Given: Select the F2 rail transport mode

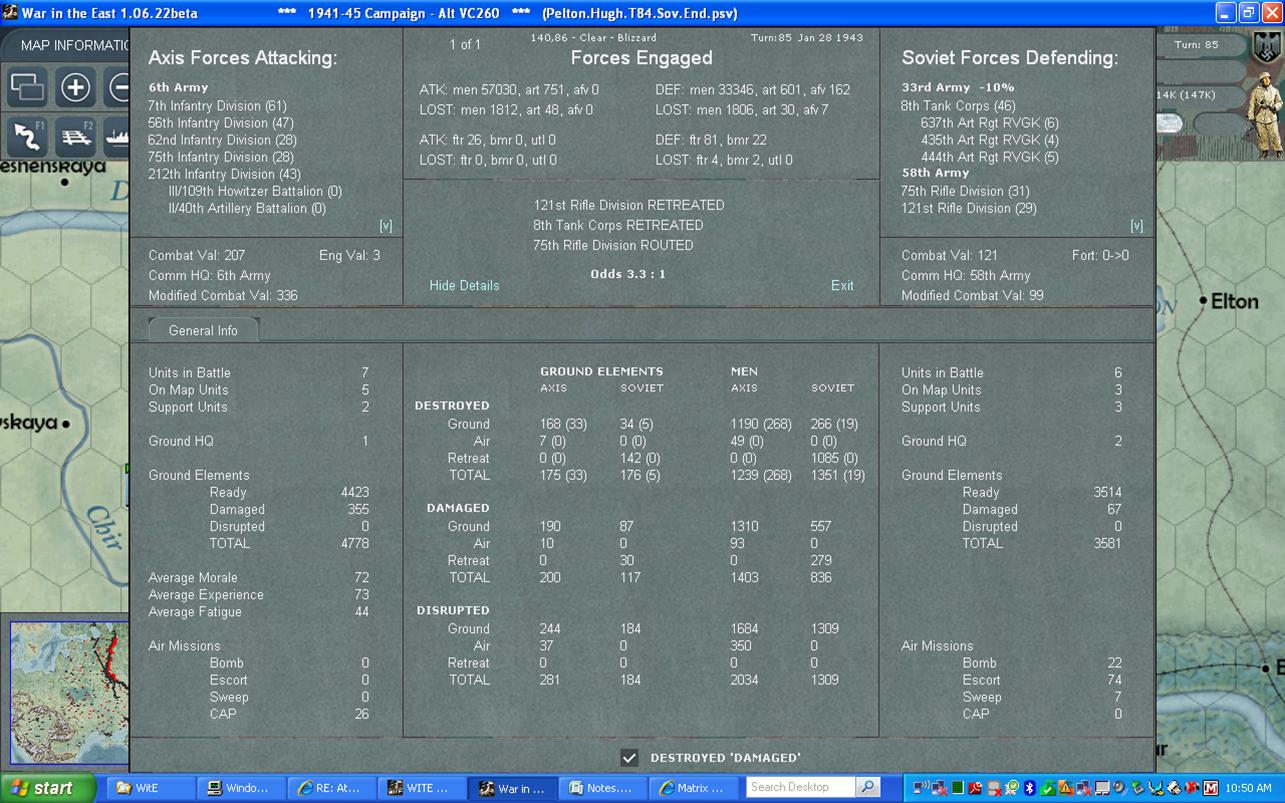Looking at the screenshot, I should tap(76, 136).
